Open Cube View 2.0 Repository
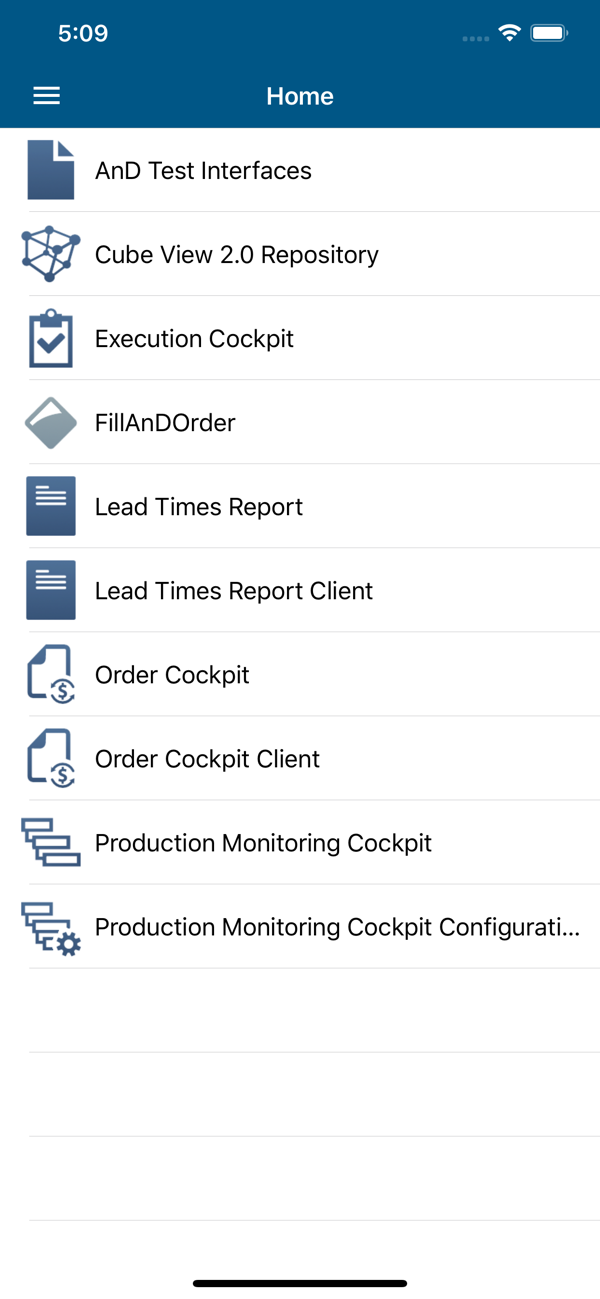 [x=300, y=254]
